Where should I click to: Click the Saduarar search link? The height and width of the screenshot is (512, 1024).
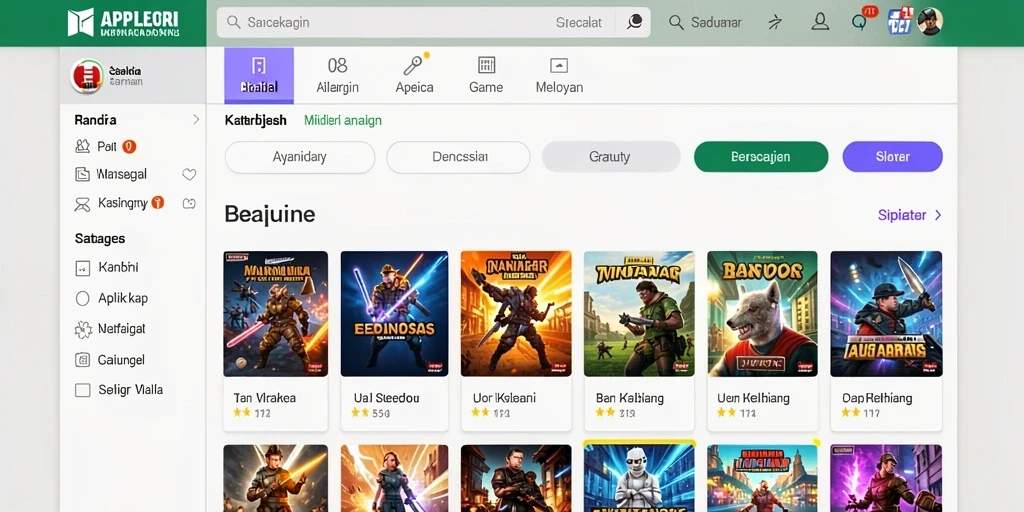[705, 22]
